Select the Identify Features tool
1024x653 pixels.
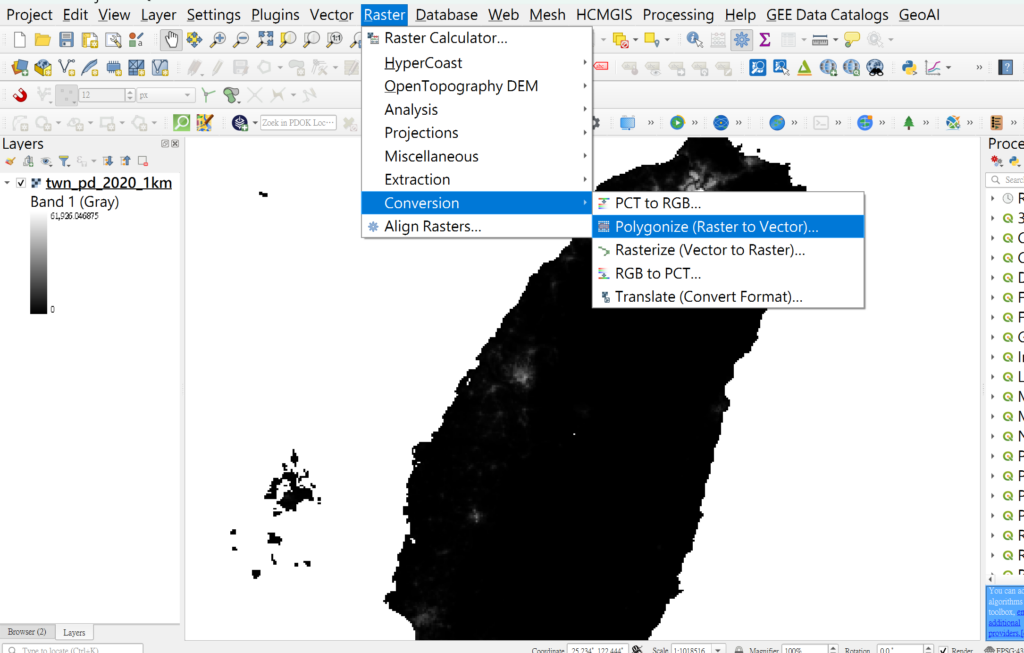695,40
